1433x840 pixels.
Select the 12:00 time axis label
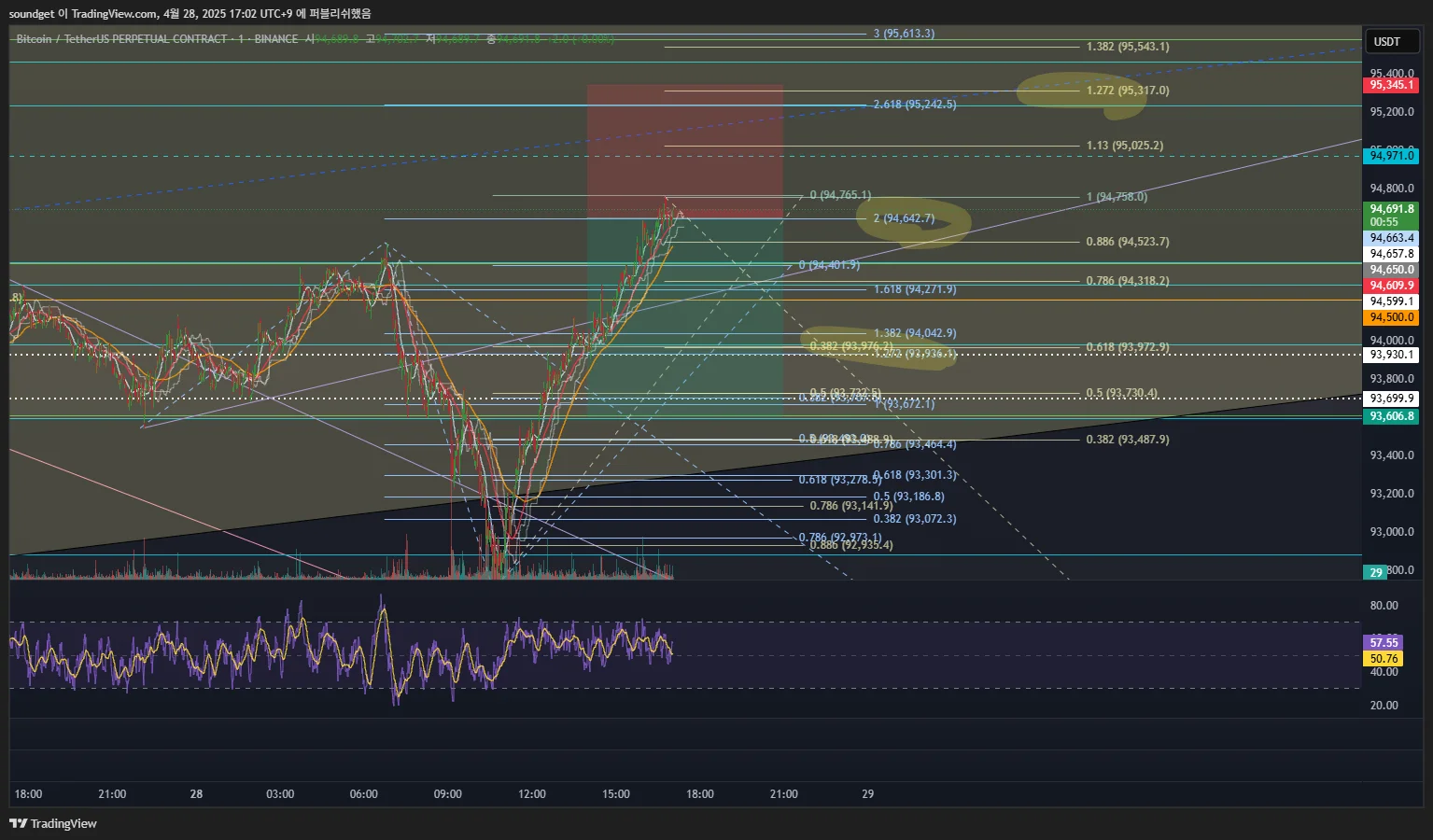coord(532,793)
